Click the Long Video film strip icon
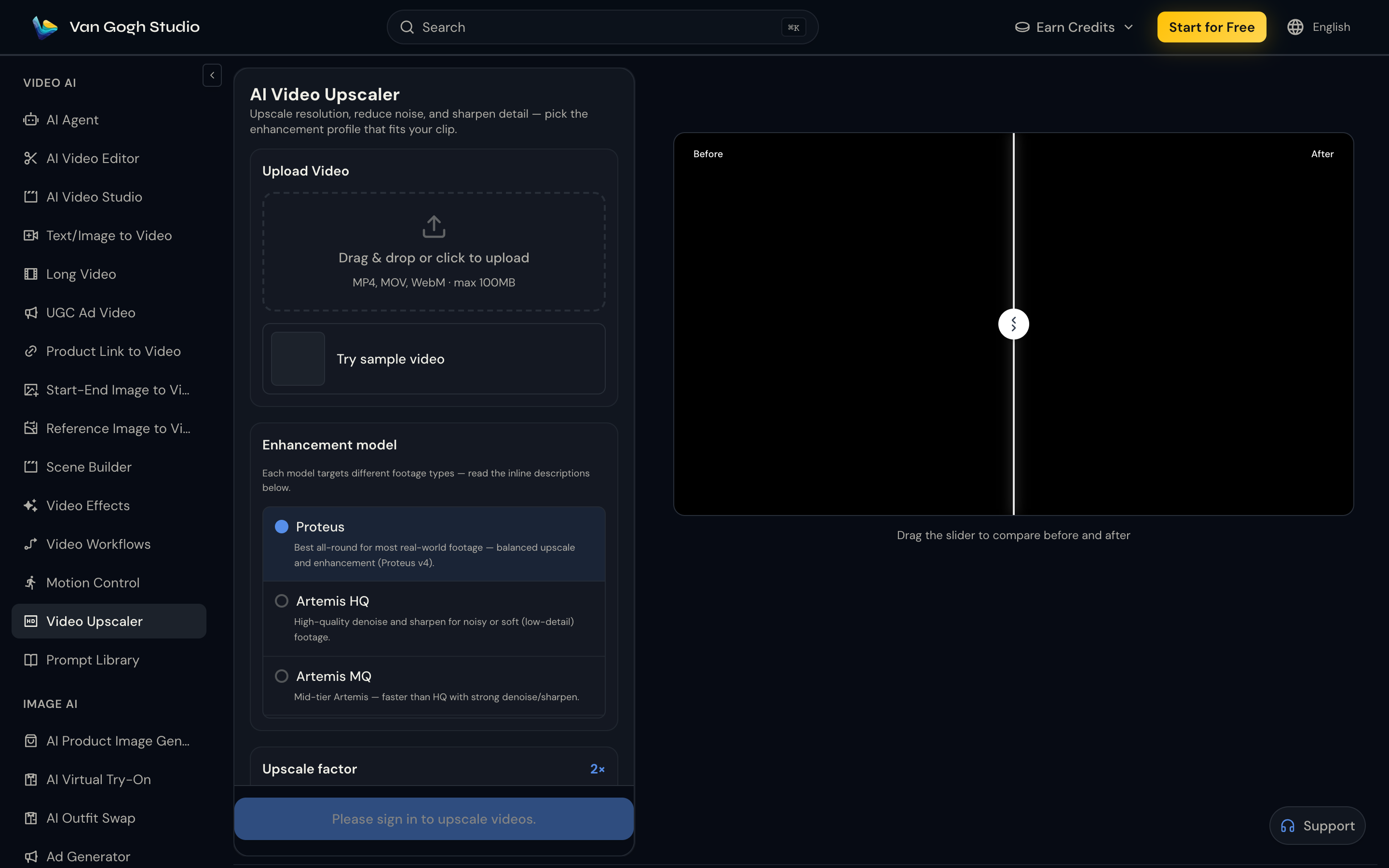The width and height of the screenshot is (1389, 868). [30, 274]
